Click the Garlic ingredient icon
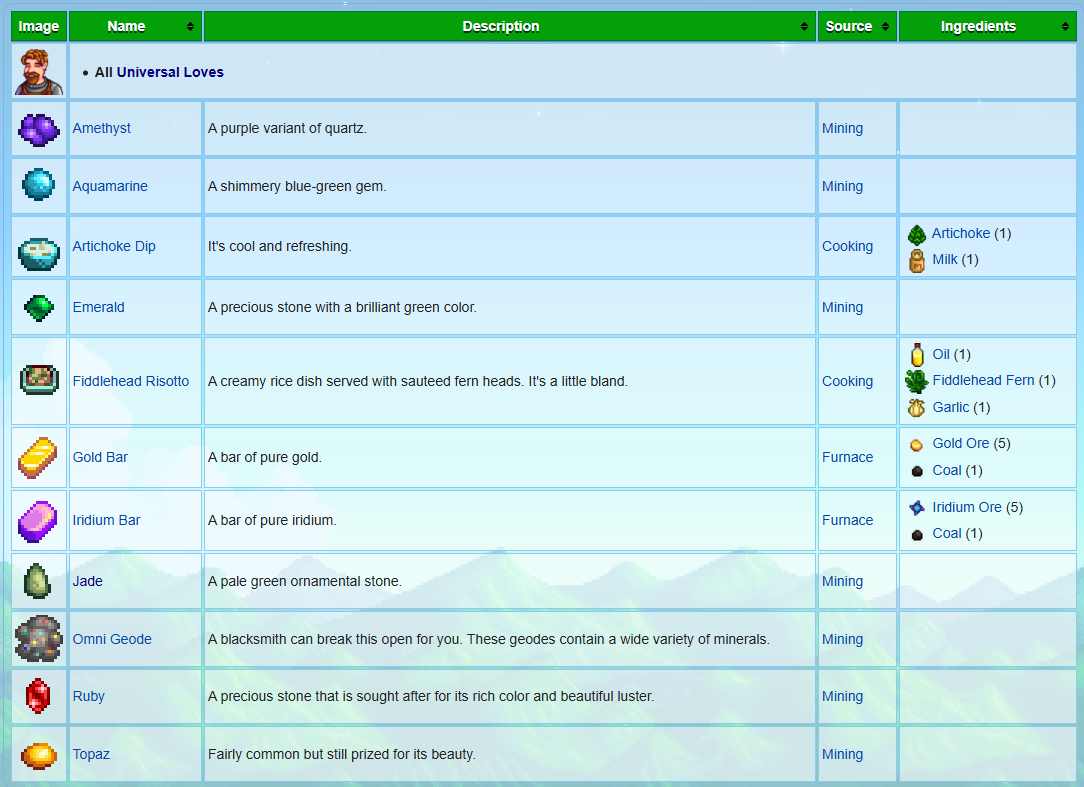Image resolution: width=1084 pixels, height=787 pixels. coord(917,408)
